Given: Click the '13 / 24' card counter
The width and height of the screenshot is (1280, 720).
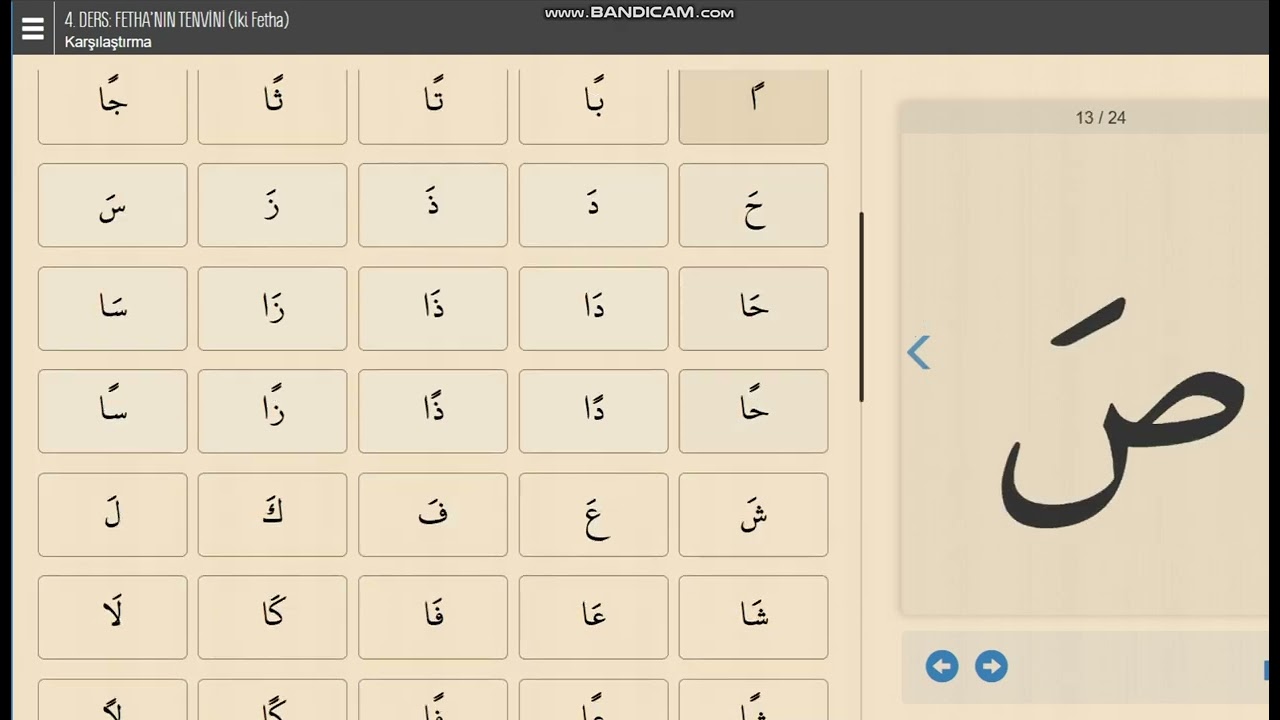Looking at the screenshot, I should [1101, 118].
